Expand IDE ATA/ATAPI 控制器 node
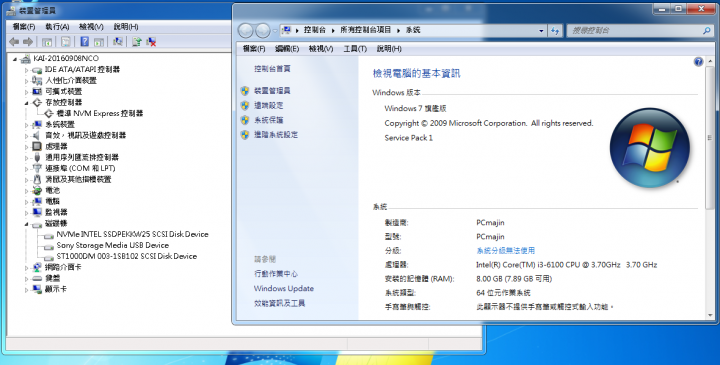This screenshot has width=720, height=365. [27, 70]
